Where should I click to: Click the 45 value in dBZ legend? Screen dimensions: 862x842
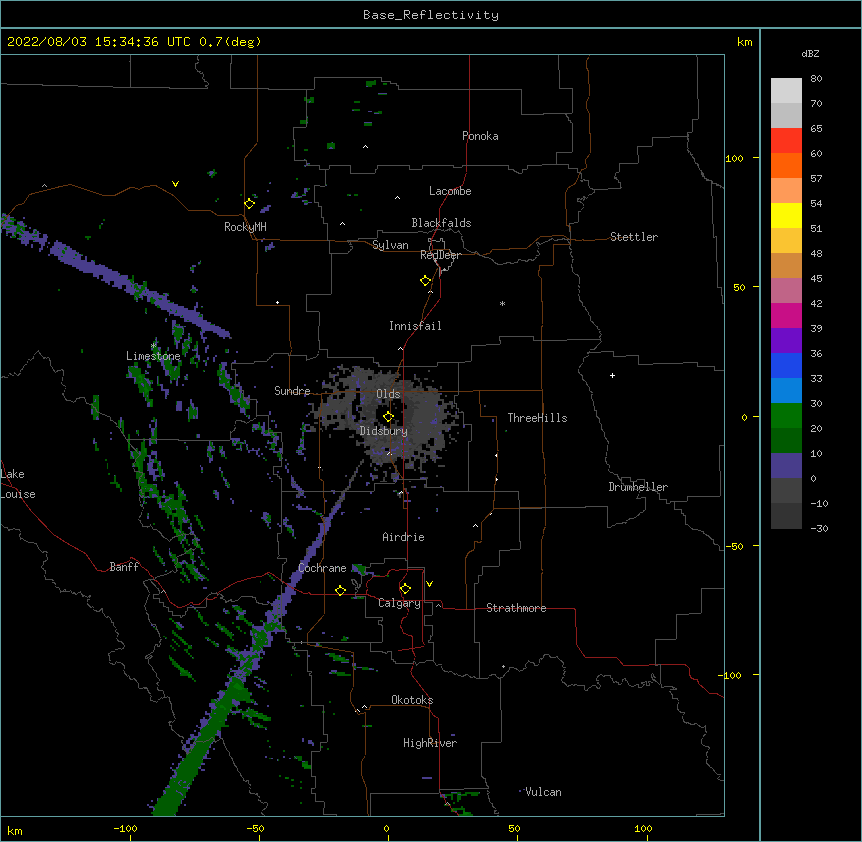(x=816, y=279)
